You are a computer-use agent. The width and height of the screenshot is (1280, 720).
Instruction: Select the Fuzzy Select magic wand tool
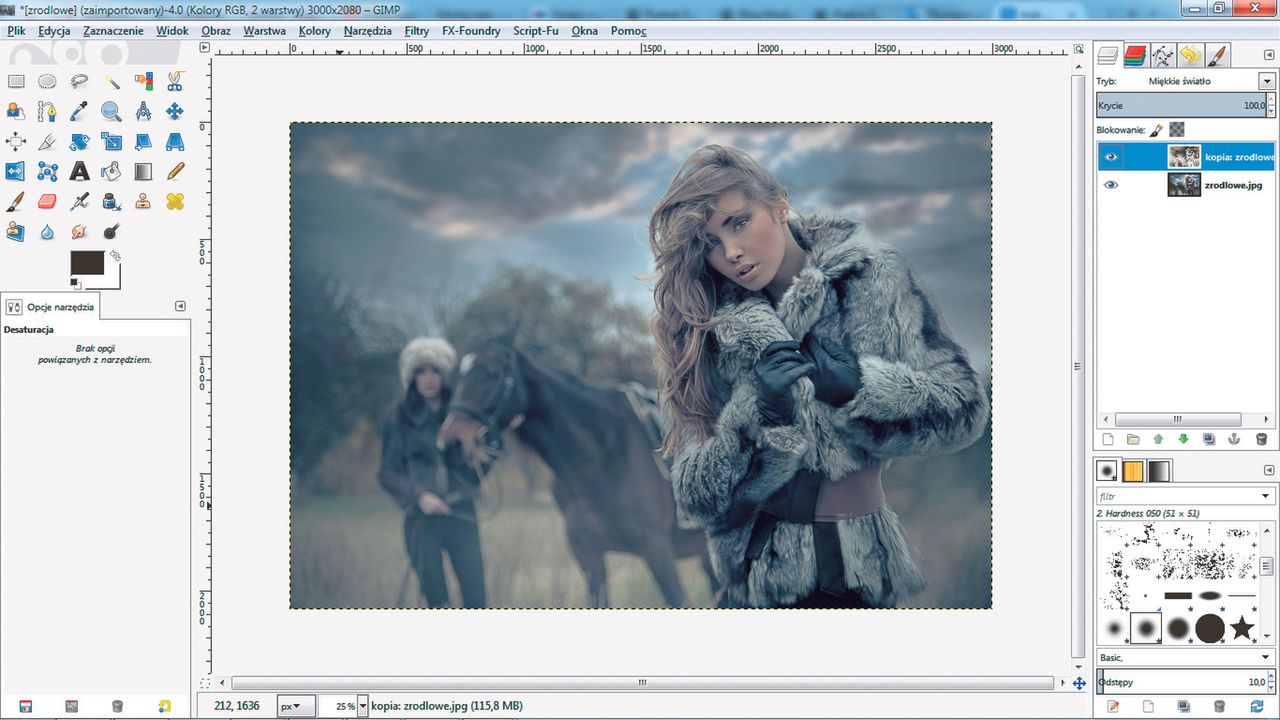[111, 82]
